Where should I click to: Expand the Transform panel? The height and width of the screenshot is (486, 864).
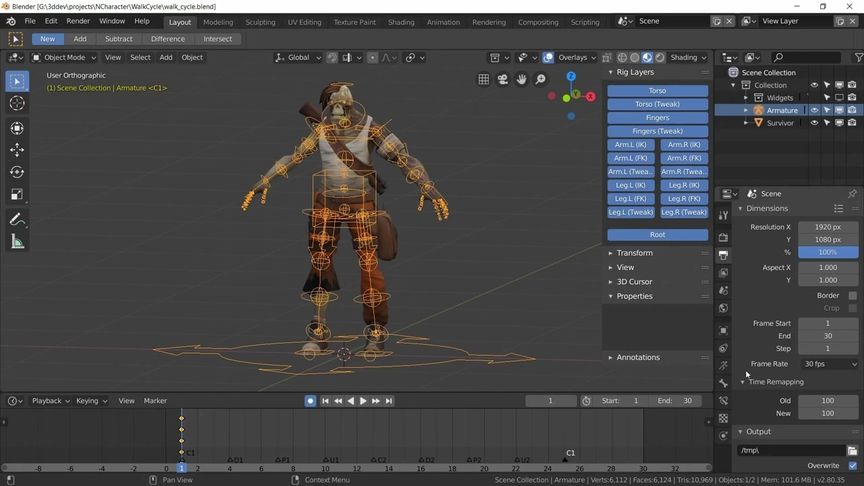(x=634, y=253)
